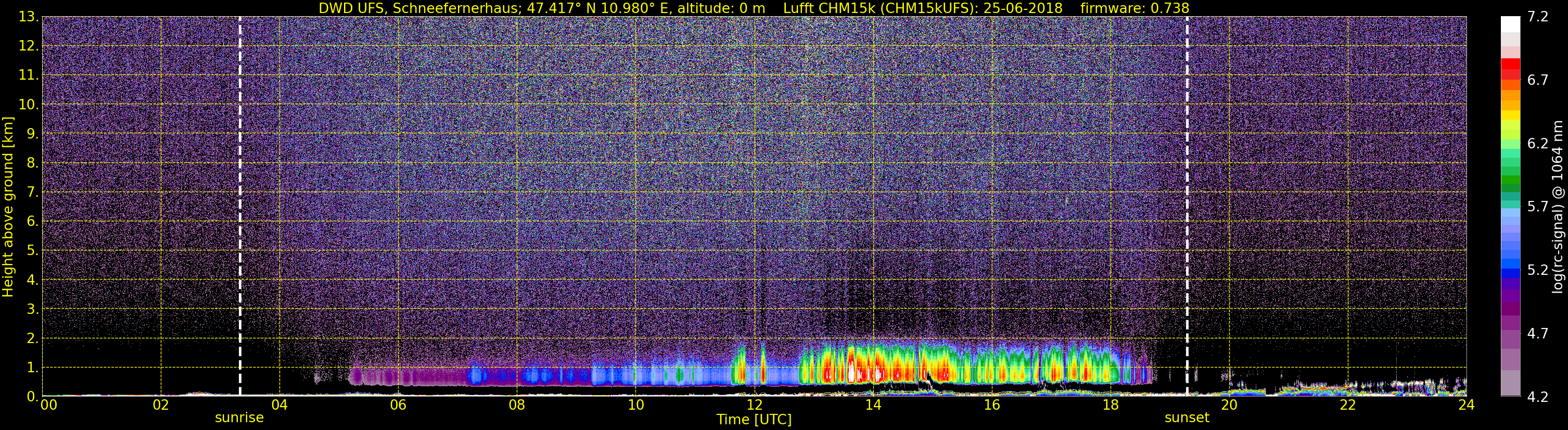Pick the bright blue segment of the colorbar
Screen dimensions: 1568x430
click(x=1510, y=263)
